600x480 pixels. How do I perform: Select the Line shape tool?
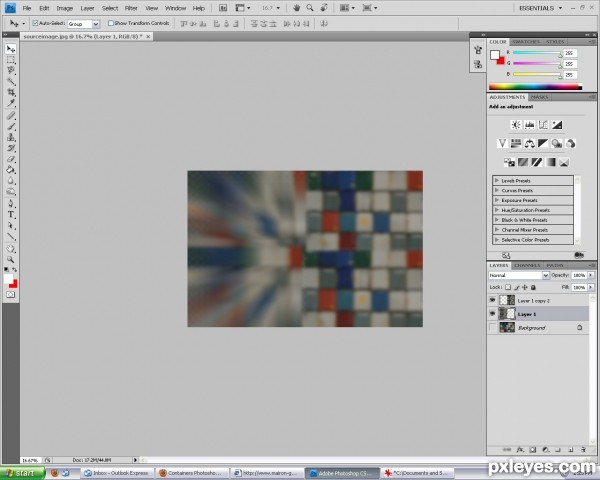(11, 236)
